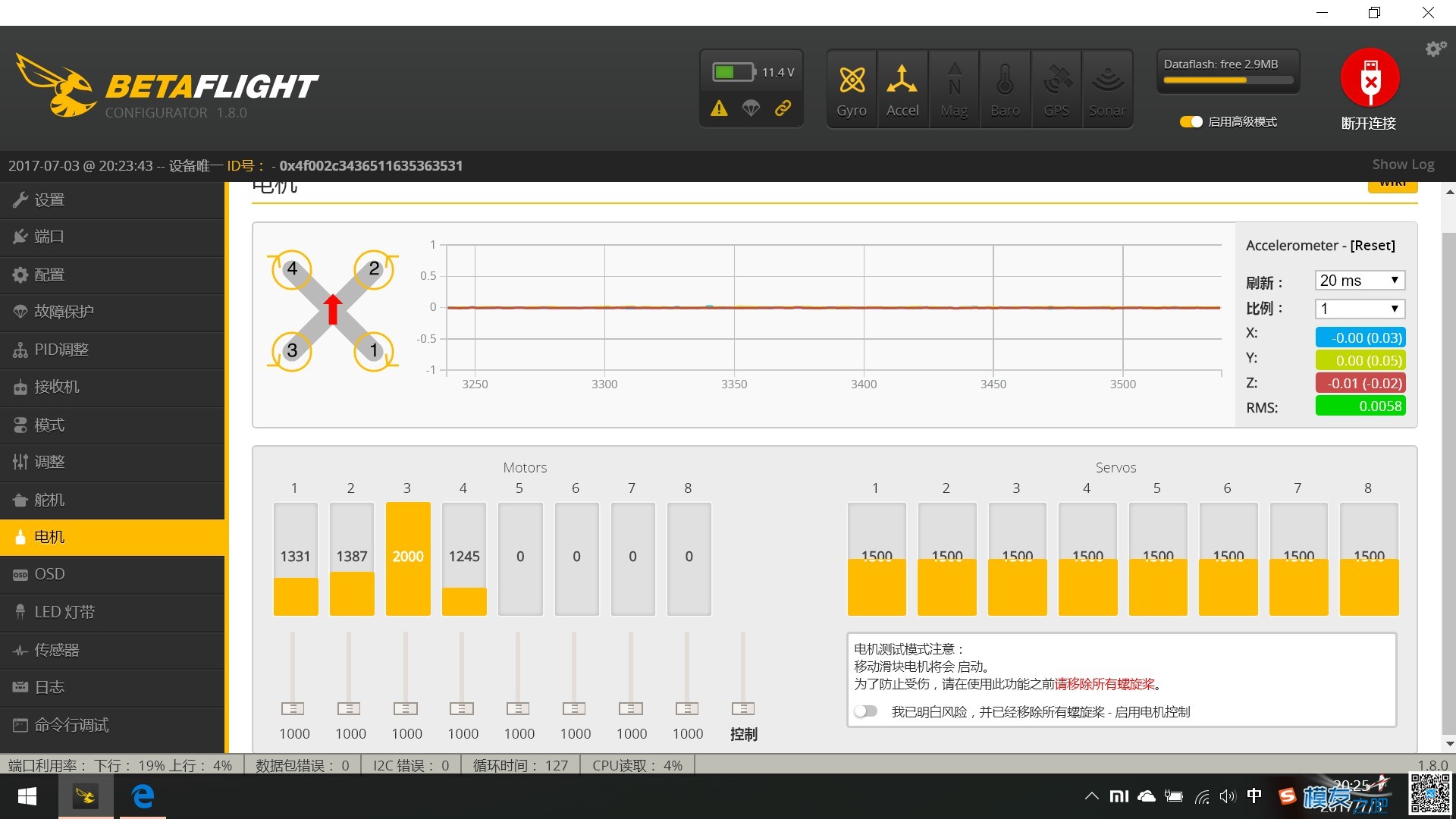1456x819 pixels.
Task: Click Betaflight taskbar app icon
Action: pyautogui.click(x=86, y=796)
